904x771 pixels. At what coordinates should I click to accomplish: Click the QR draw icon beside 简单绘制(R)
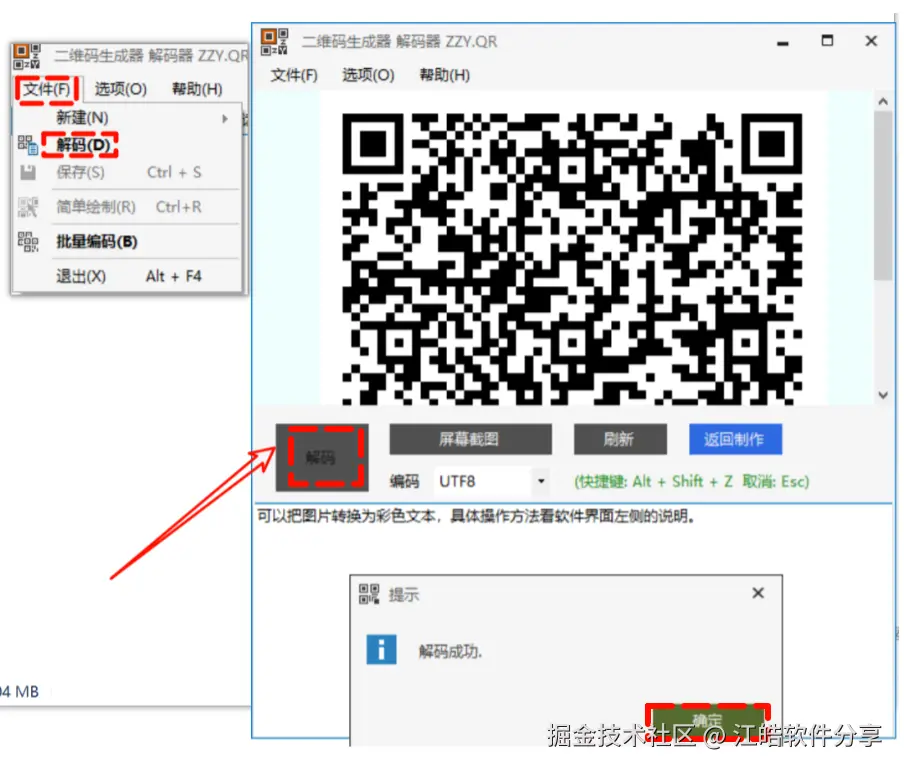[28, 207]
